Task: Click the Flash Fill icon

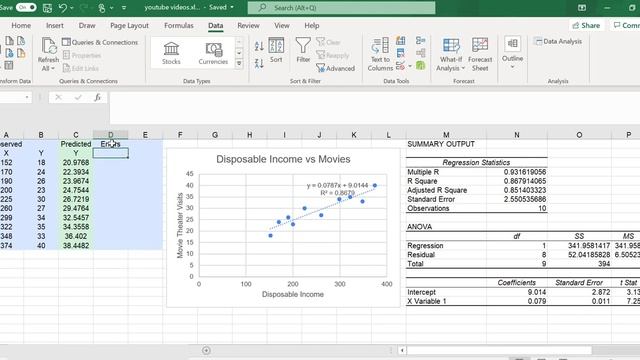Action: (401, 40)
